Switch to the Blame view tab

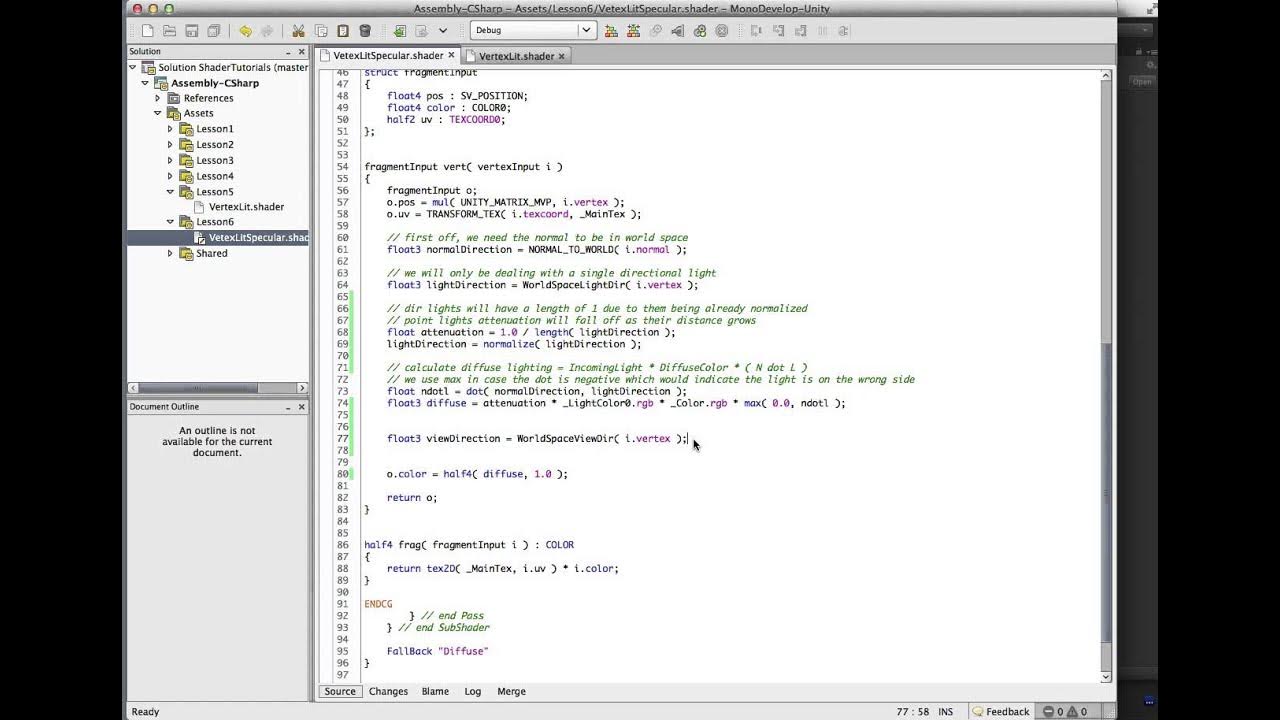pos(435,691)
